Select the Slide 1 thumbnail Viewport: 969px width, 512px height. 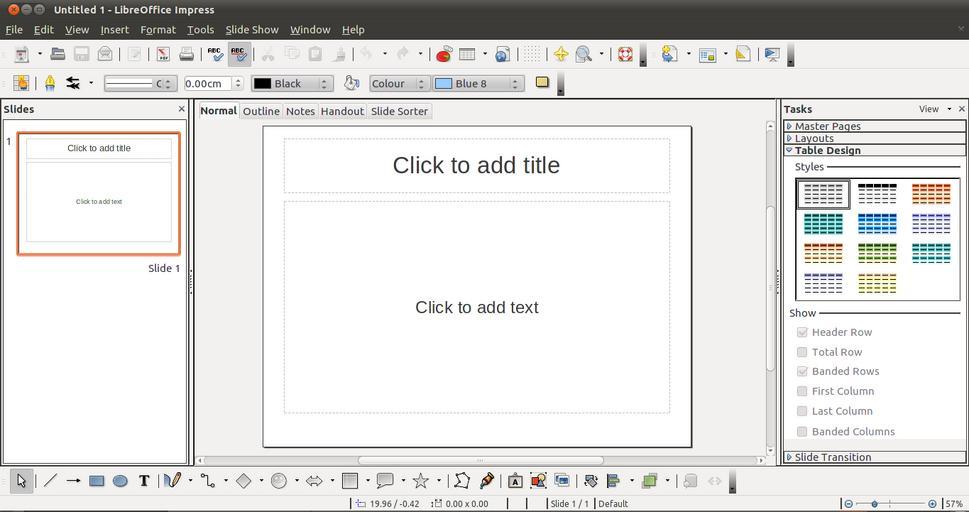point(98,194)
